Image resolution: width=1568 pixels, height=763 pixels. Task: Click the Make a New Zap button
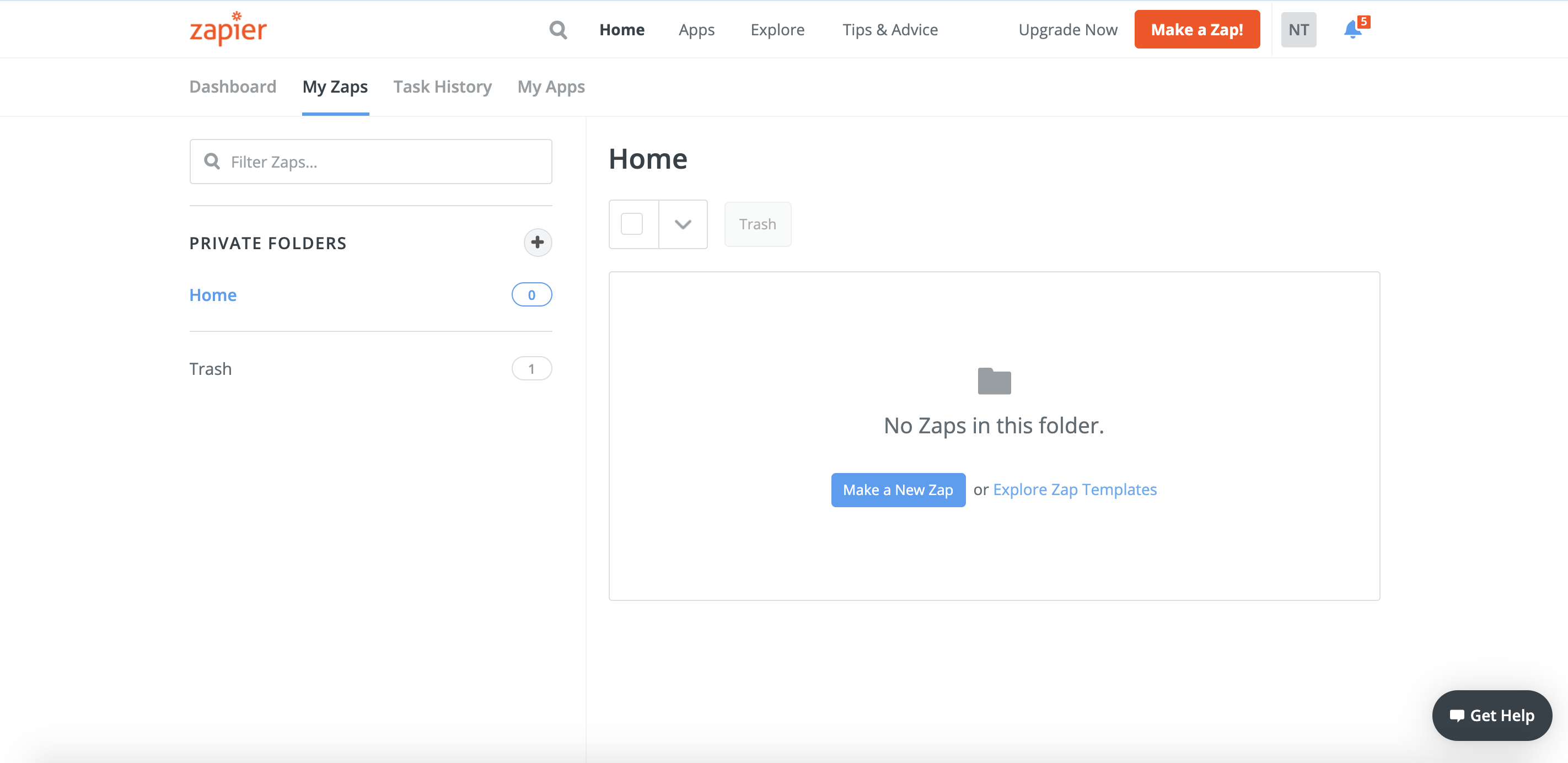tap(898, 490)
